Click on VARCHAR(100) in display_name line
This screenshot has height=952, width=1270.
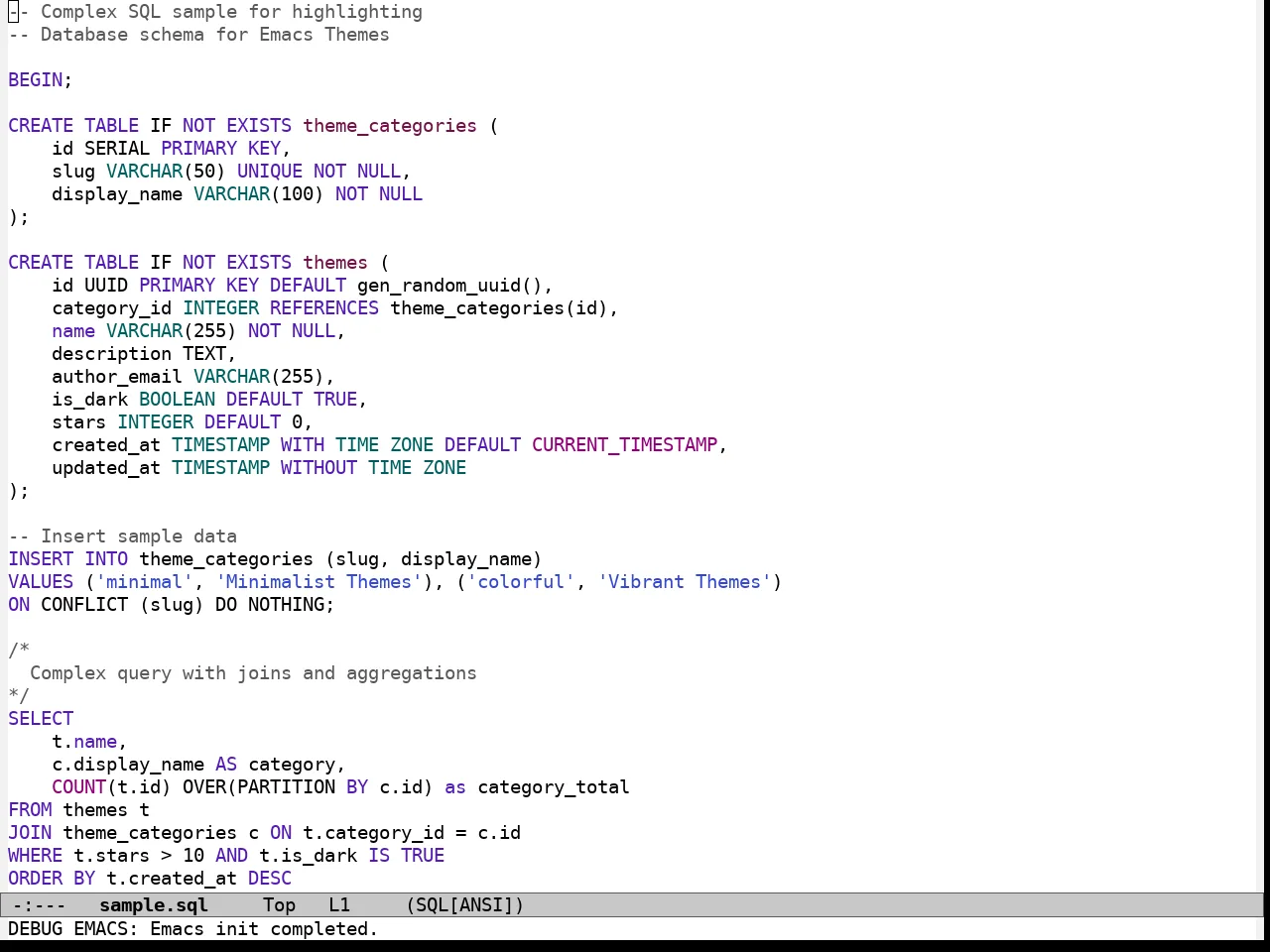pyautogui.click(x=259, y=194)
